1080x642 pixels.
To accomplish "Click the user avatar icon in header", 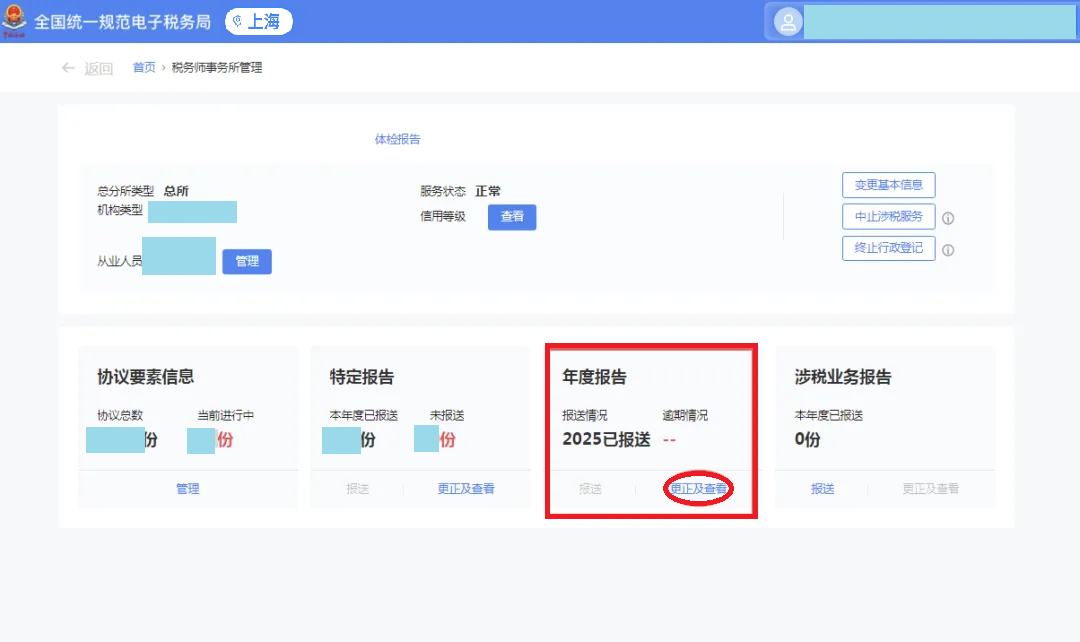I will tap(788, 22).
